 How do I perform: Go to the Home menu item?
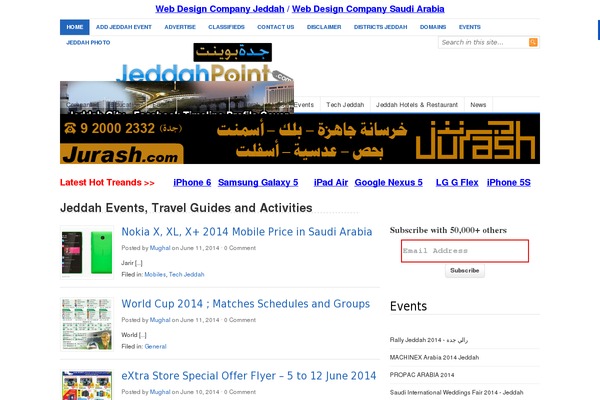point(75,27)
